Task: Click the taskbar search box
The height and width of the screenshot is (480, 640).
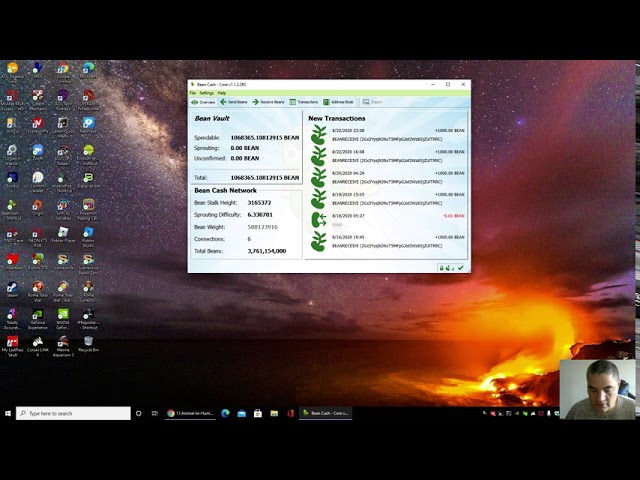Action: (x=73, y=413)
